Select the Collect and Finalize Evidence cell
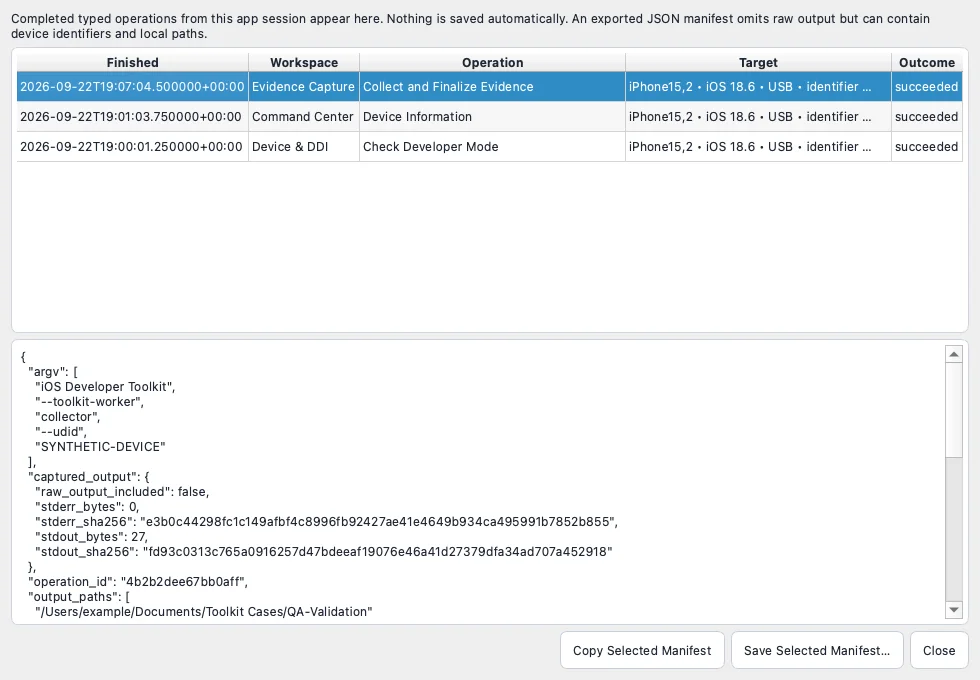980x680 pixels. pos(492,86)
